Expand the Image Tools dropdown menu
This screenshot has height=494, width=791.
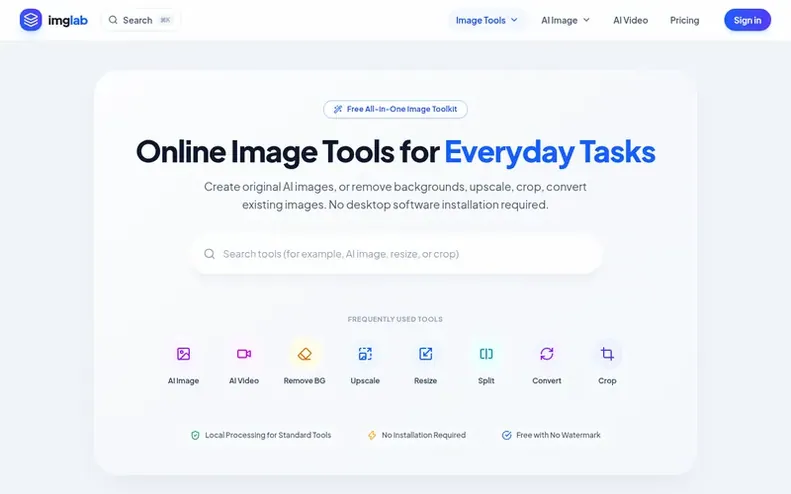pyautogui.click(x=486, y=20)
